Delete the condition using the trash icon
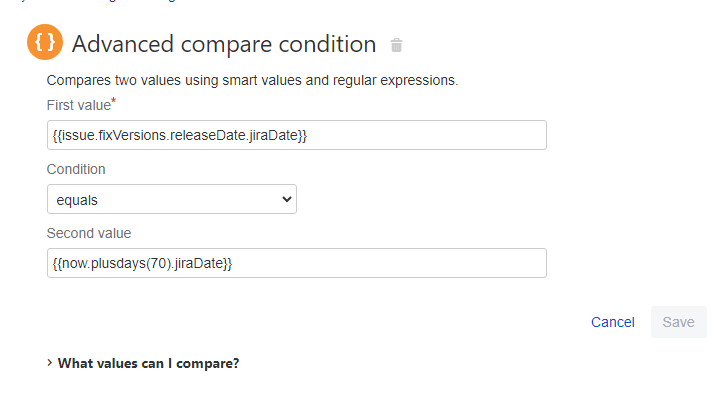The width and height of the screenshot is (727, 409). 396,45
